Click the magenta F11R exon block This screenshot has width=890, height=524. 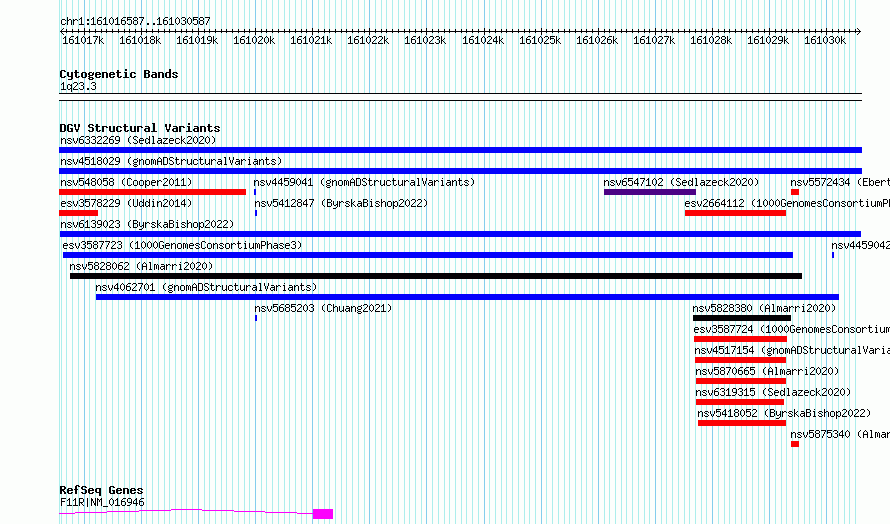pos(323,514)
